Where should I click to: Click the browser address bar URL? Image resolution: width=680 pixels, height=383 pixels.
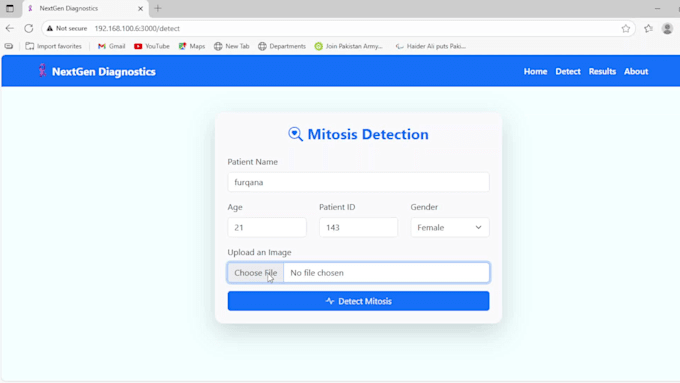[137, 29]
